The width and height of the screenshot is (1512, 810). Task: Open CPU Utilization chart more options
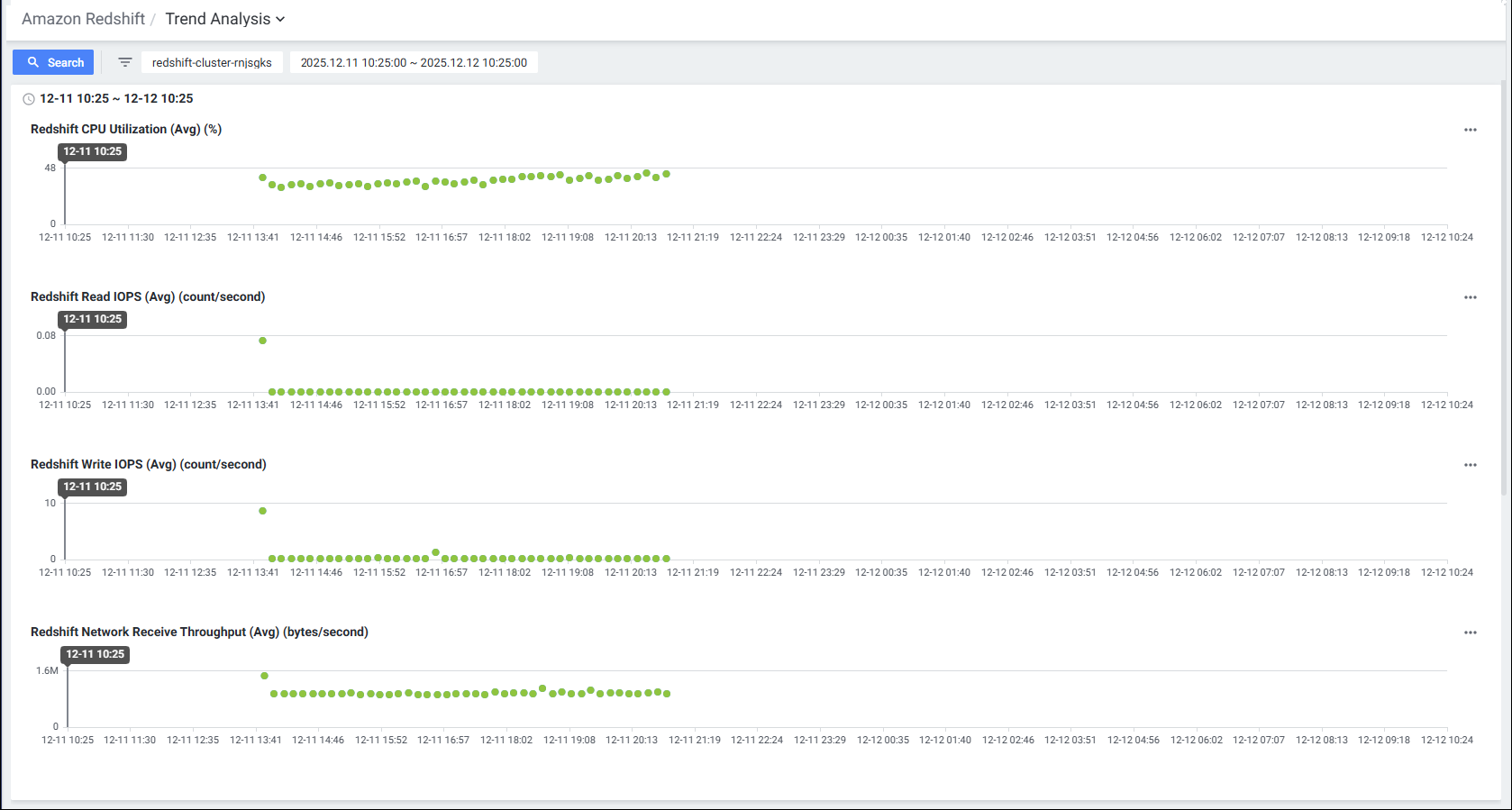point(1470,130)
